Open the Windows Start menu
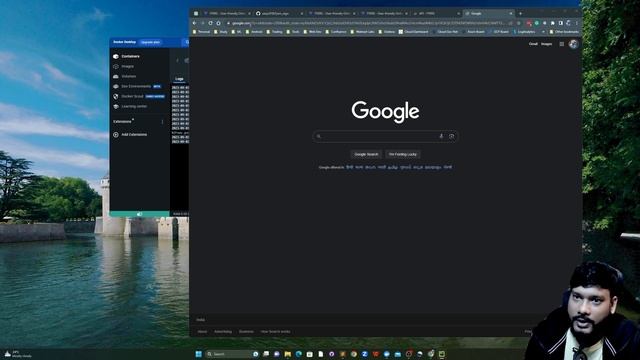Viewport: 640px width, 360px height. pos(198,354)
